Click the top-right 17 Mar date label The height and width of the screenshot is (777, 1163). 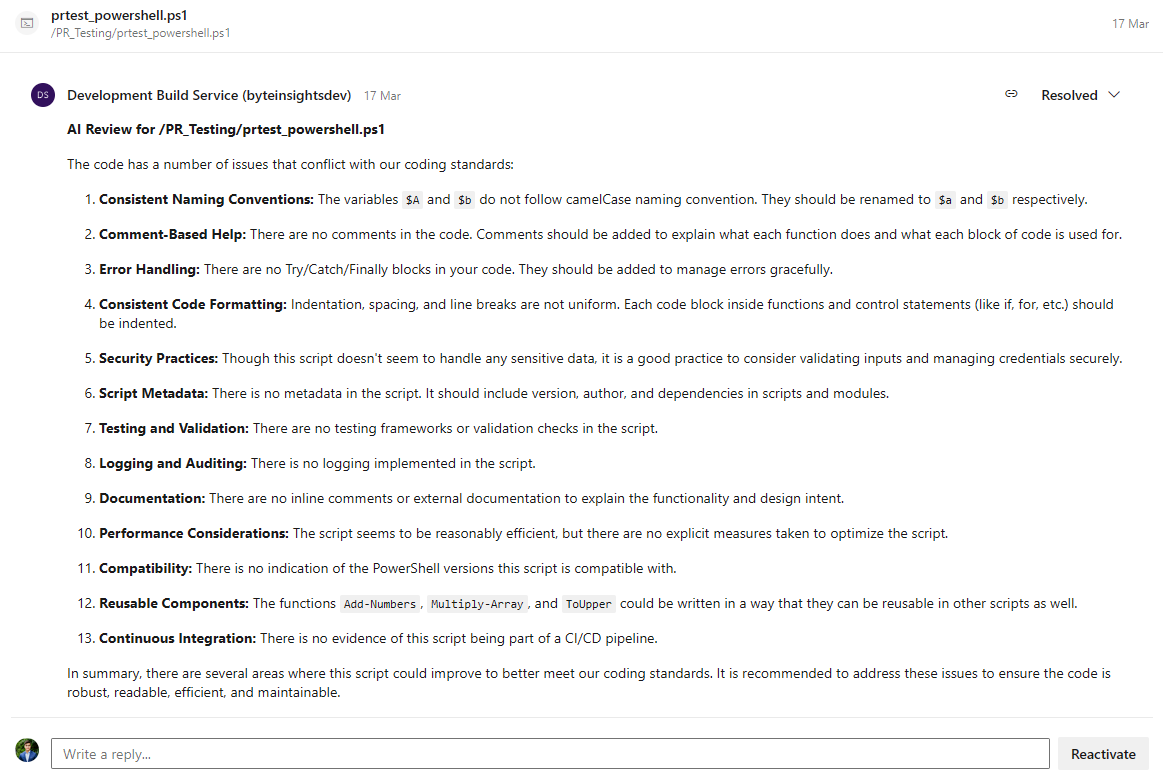(x=1130, y=23)
